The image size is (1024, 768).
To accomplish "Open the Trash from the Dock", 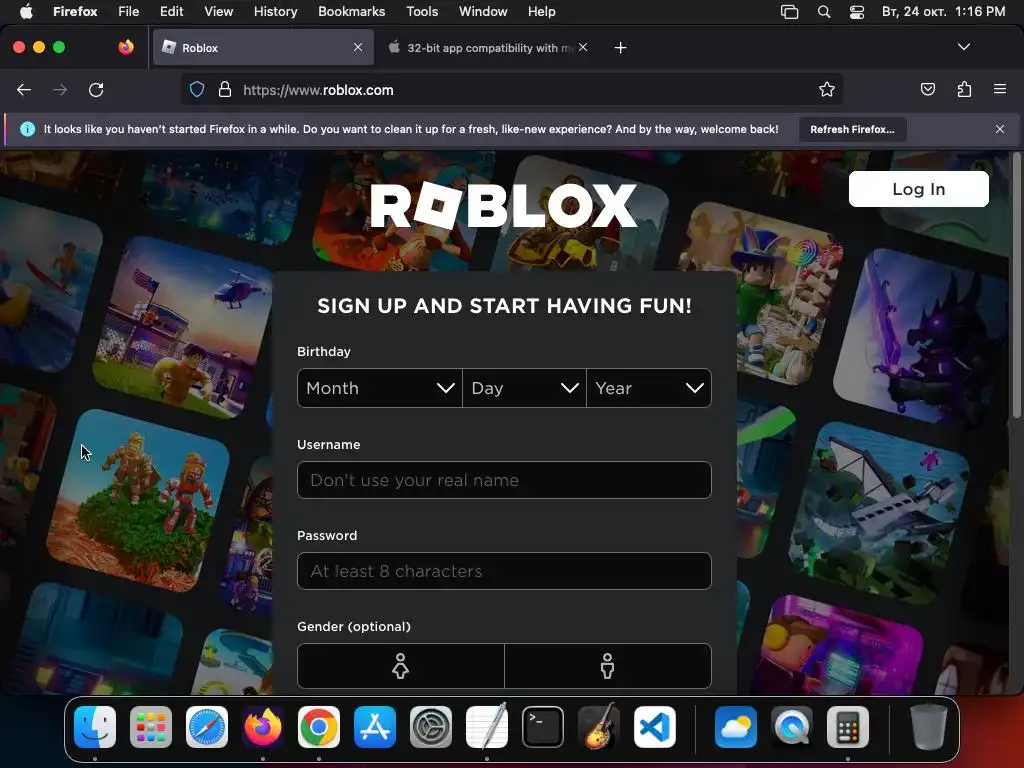I will click(929, 727).
